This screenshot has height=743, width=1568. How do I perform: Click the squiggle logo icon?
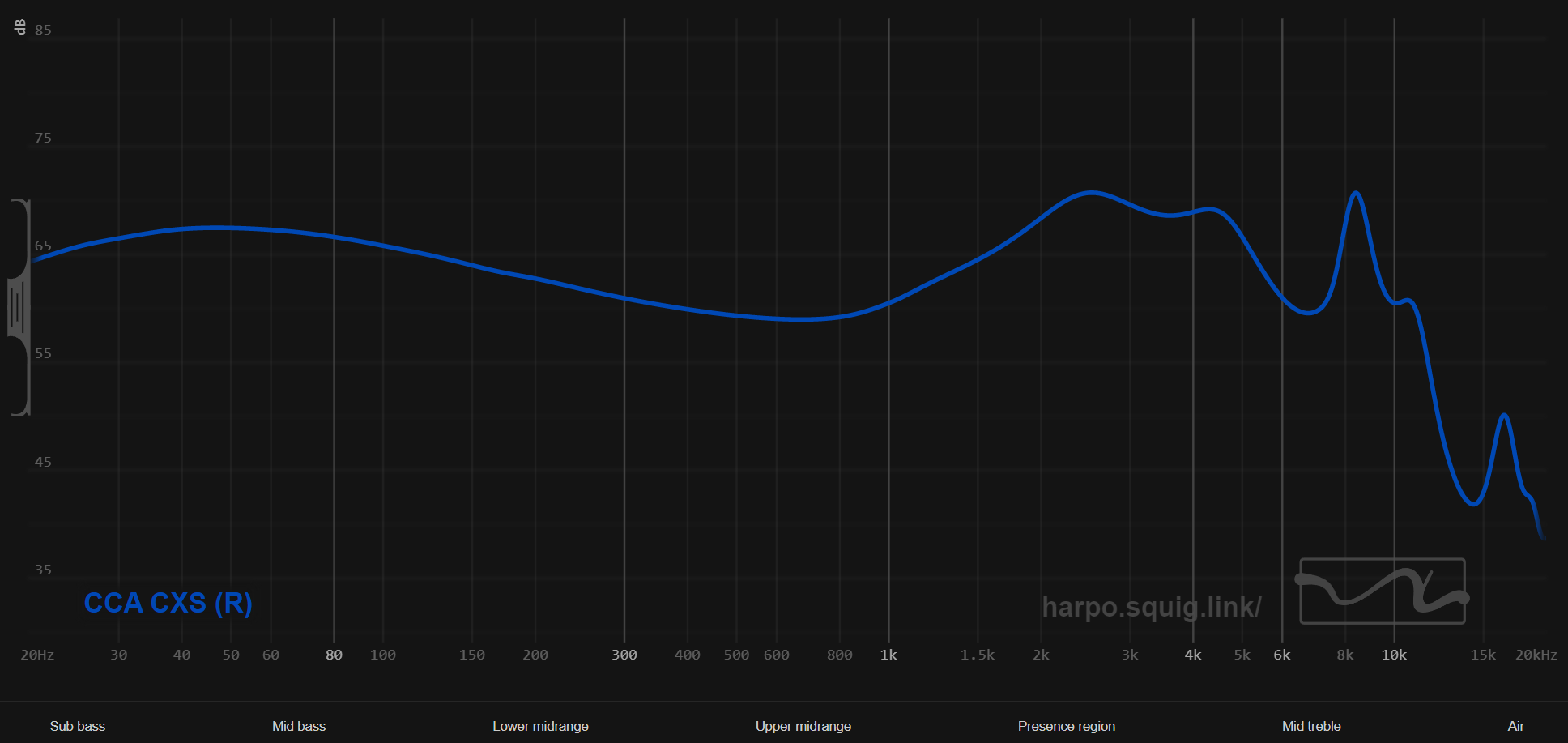[x=1382, y=591]
